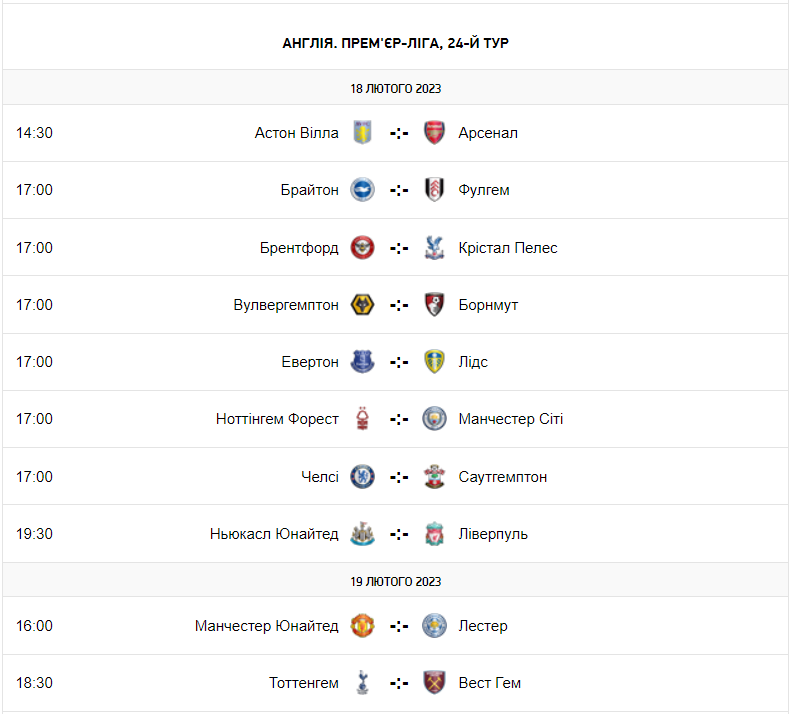Click the Aston Villa club crest
This screenshot has height=714, width=791.
click(362, 133)
